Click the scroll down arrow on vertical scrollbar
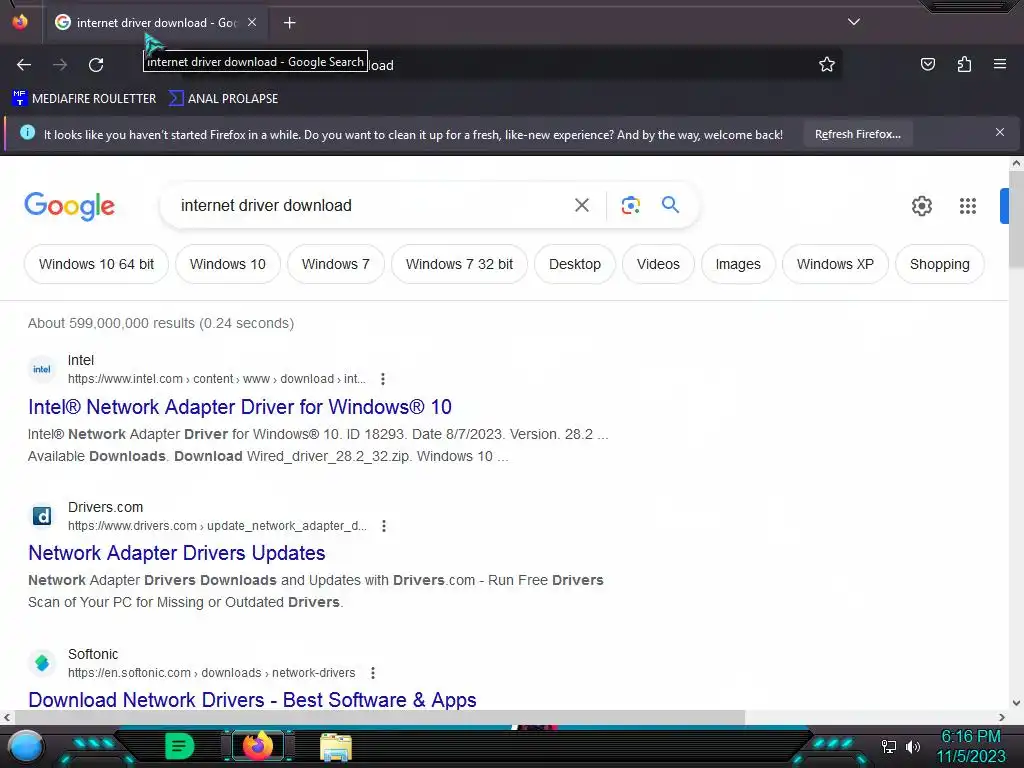The height and width of the screenshot is (768, 1024). [x=1016, y=703]
